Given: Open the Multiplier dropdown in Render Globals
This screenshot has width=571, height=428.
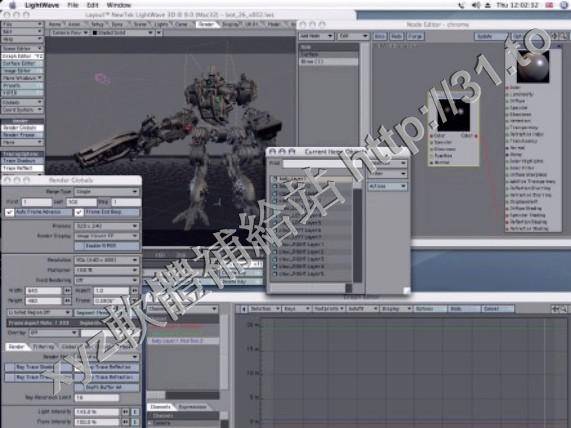Looking at the screenshot, I should click(106, 270).
